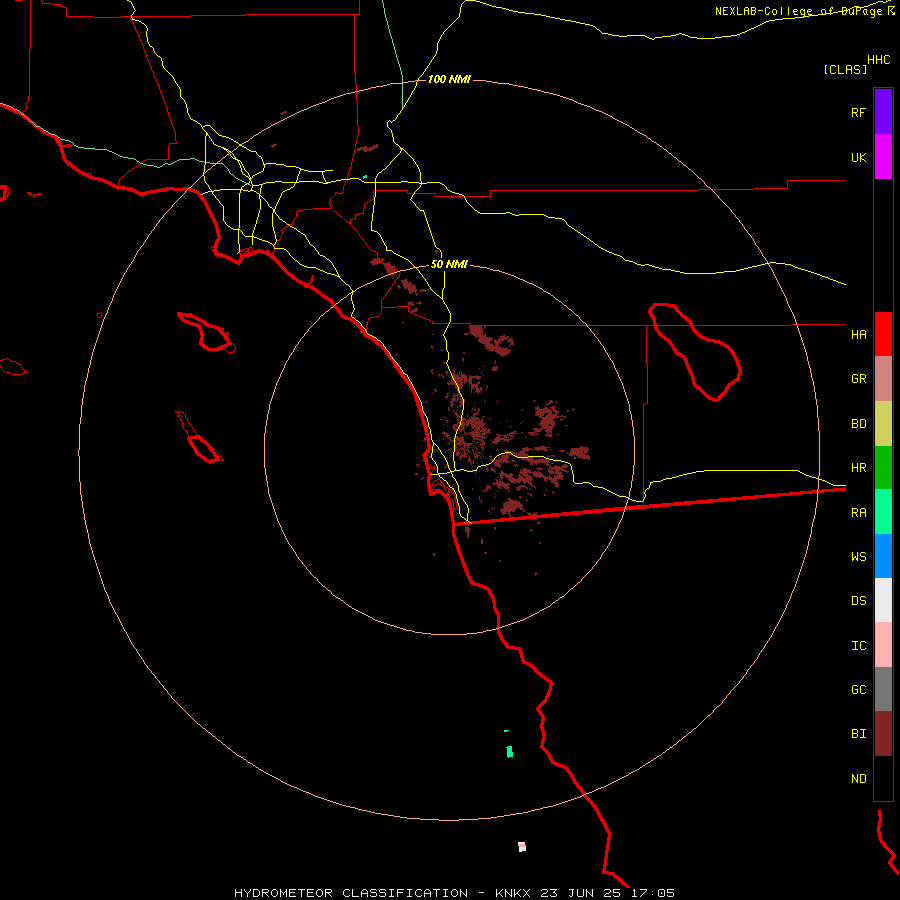Click the RF legend label
The height and width of the screenshot is (900, 900).
click(x=858, y=113)
